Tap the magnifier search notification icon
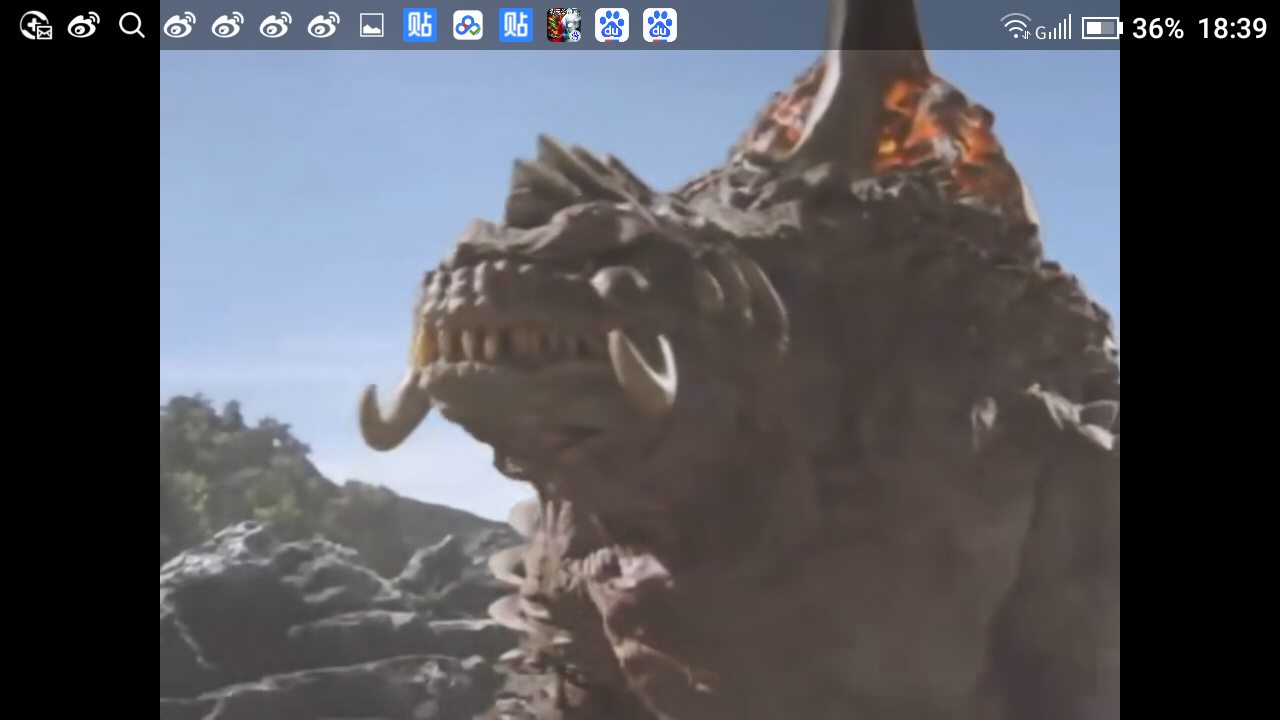The width and height of the screenshot is (1280, 720). [x=132, y=25]
